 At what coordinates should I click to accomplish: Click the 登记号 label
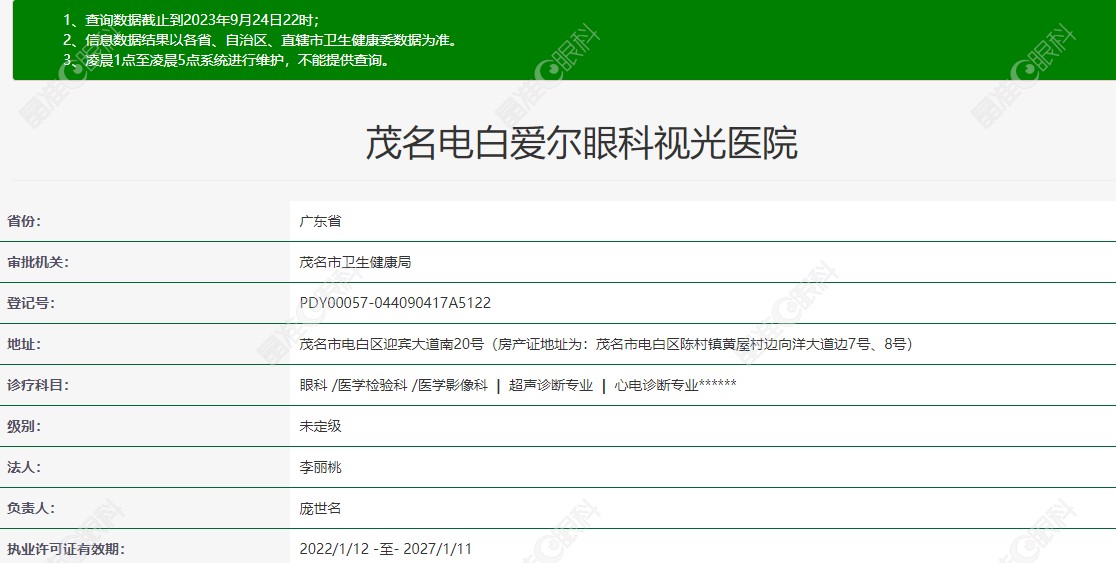[31, 303]
